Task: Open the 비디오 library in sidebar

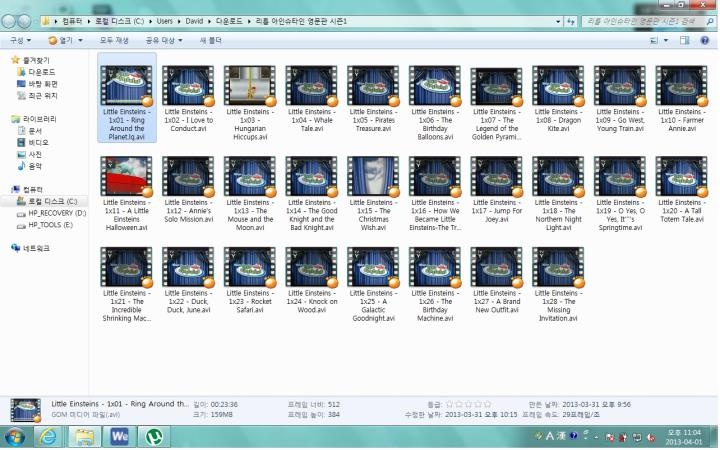Action: click(x=33, y=143)
